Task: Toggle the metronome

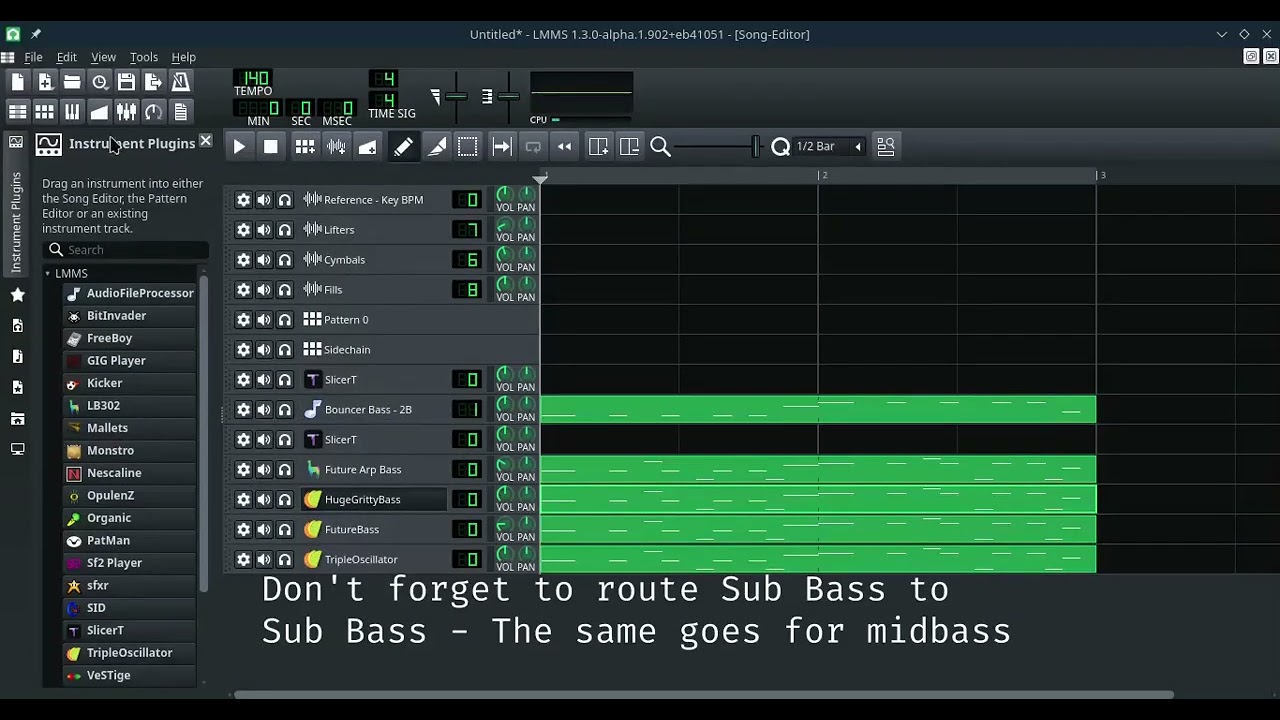Action: click(180, 82)
